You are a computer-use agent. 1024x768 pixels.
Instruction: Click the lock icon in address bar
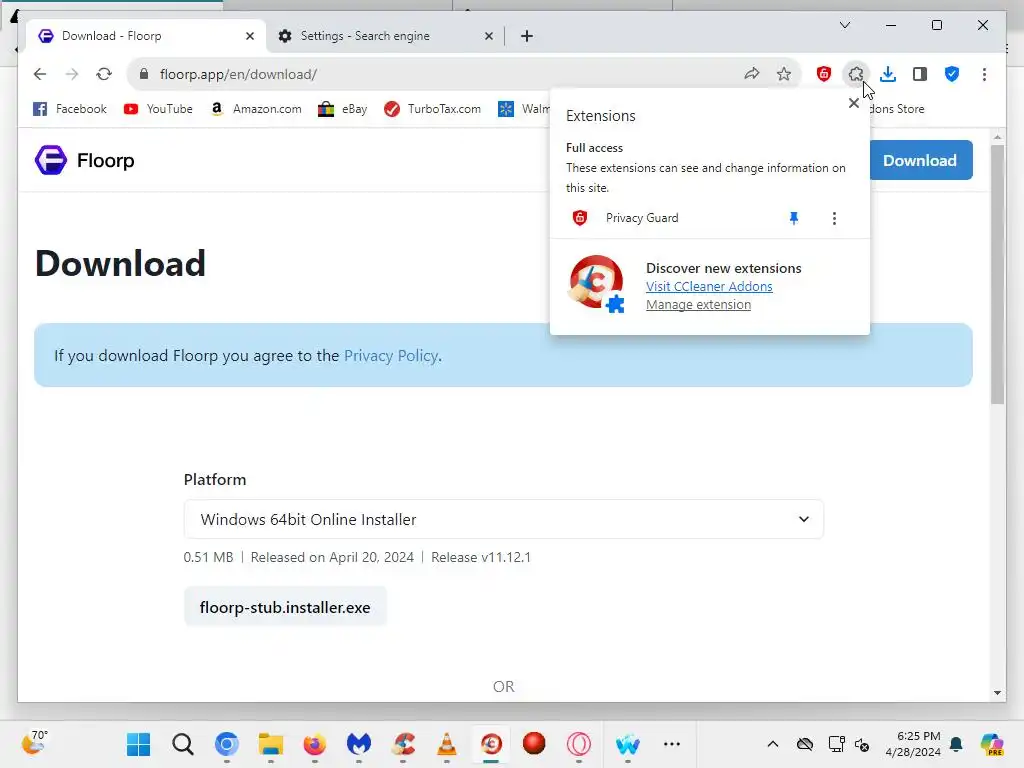click(144, 74)
